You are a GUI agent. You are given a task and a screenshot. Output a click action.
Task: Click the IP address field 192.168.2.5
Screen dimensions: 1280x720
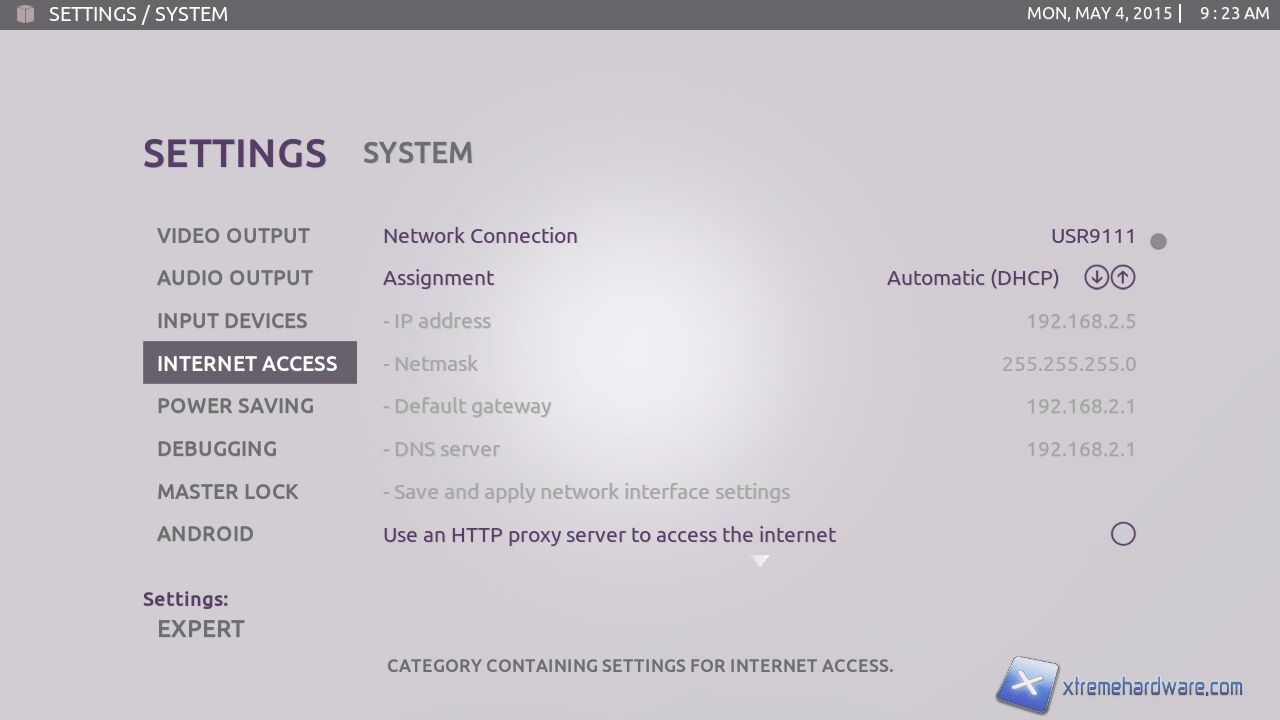(1080, 321)
